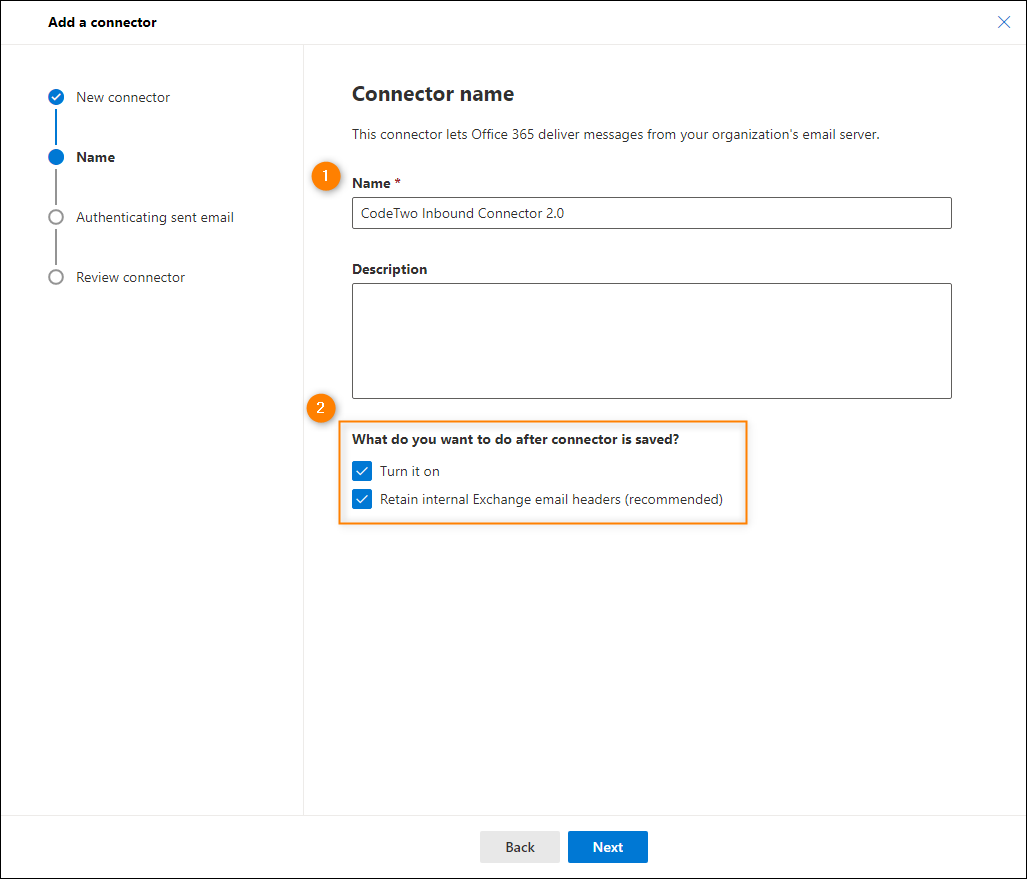Open Authenticating sent email step label

155,217
